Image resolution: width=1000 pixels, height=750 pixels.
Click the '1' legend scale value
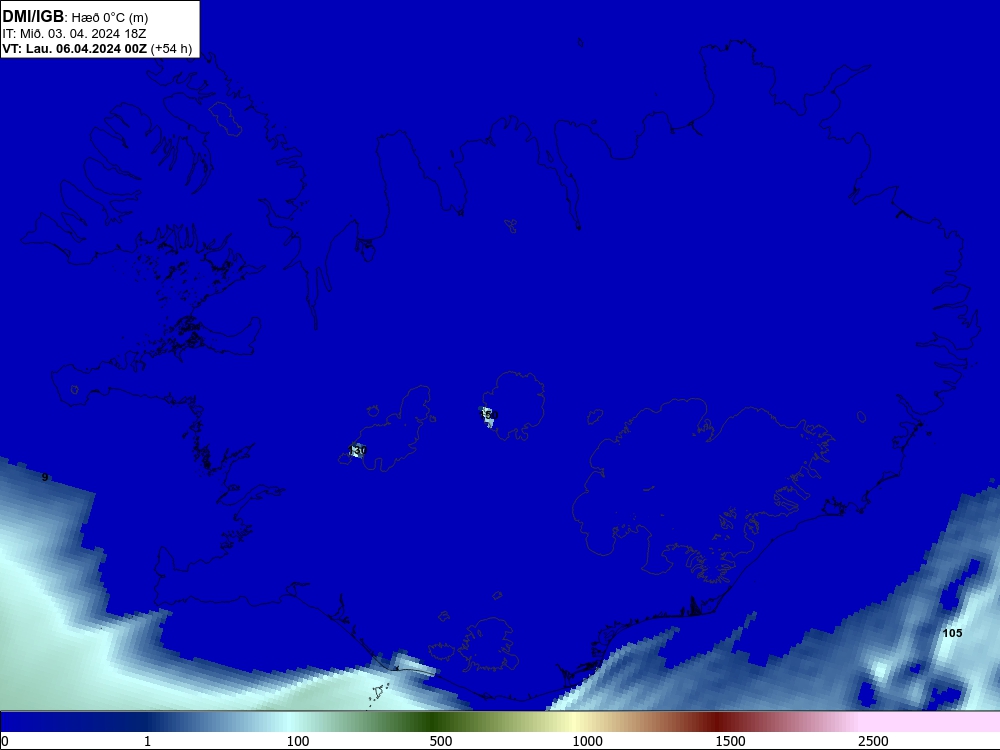pos(147,741)
